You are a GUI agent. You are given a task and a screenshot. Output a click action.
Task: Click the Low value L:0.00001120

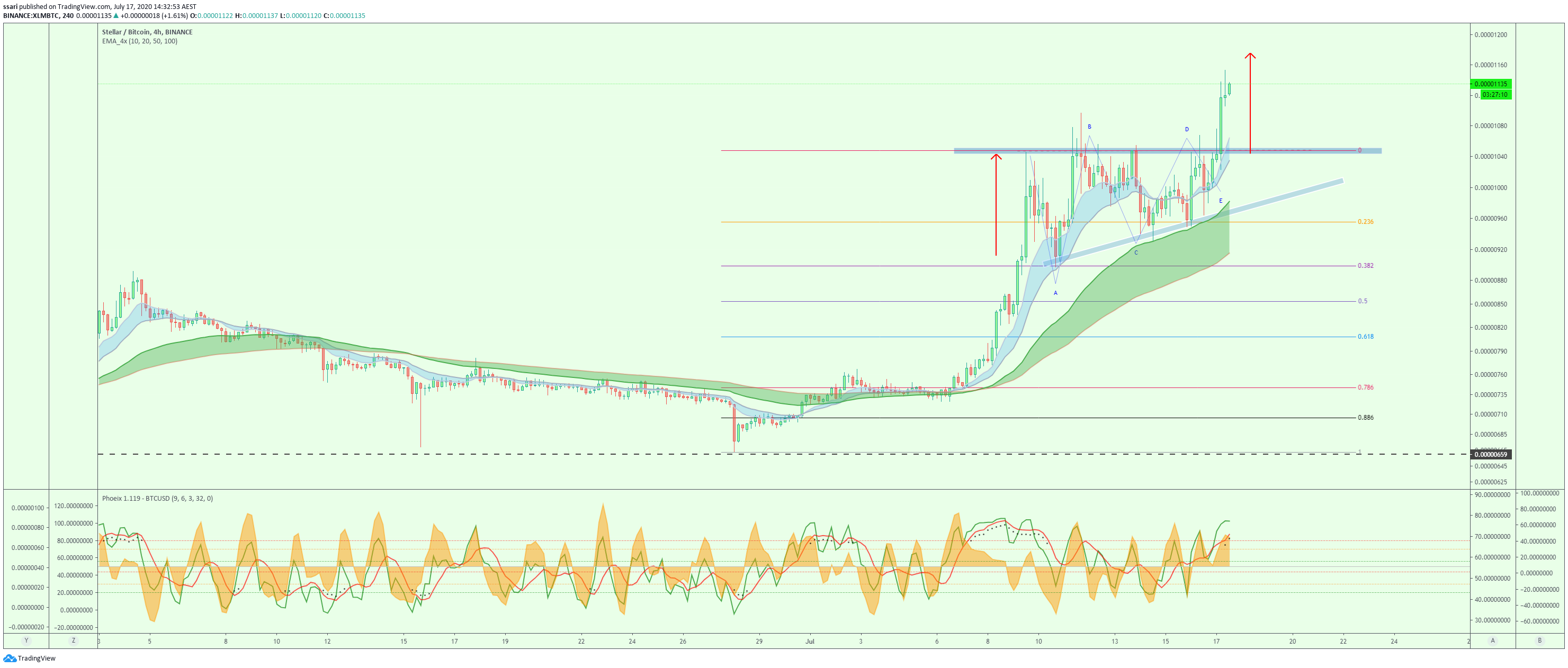point(301,16)
